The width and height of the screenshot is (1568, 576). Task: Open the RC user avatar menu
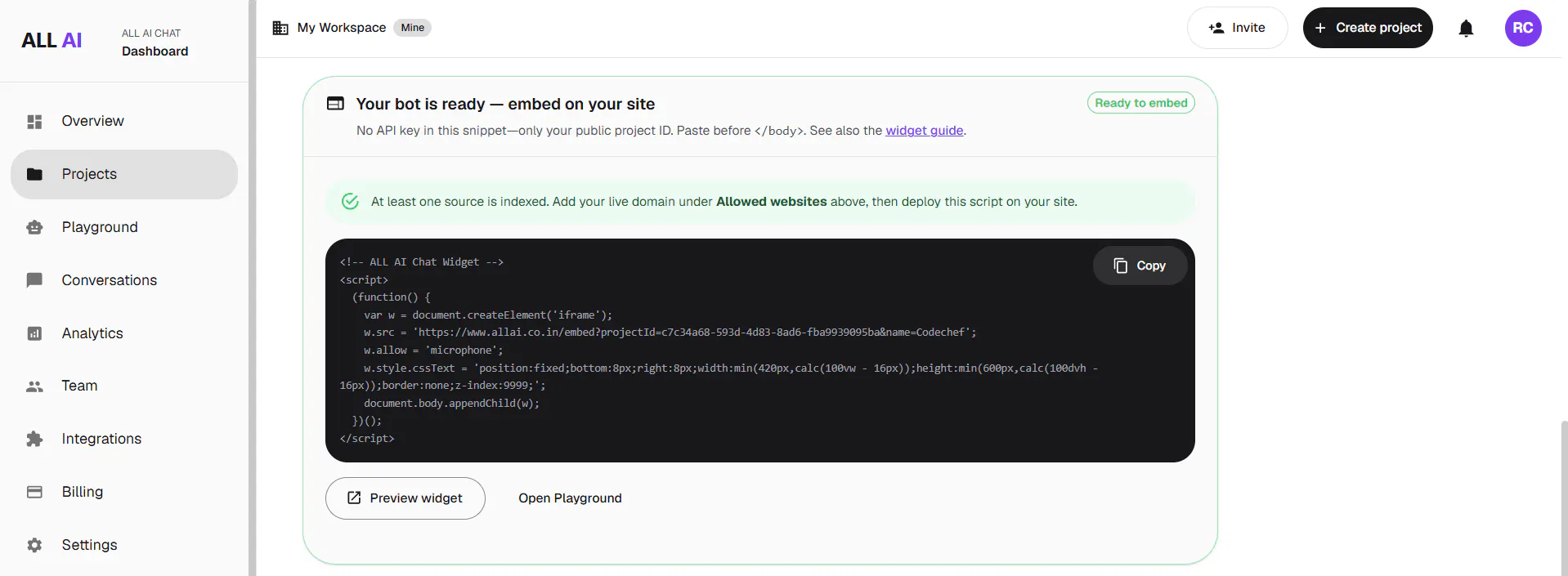pyautogui.click(x=1523, y=28)
